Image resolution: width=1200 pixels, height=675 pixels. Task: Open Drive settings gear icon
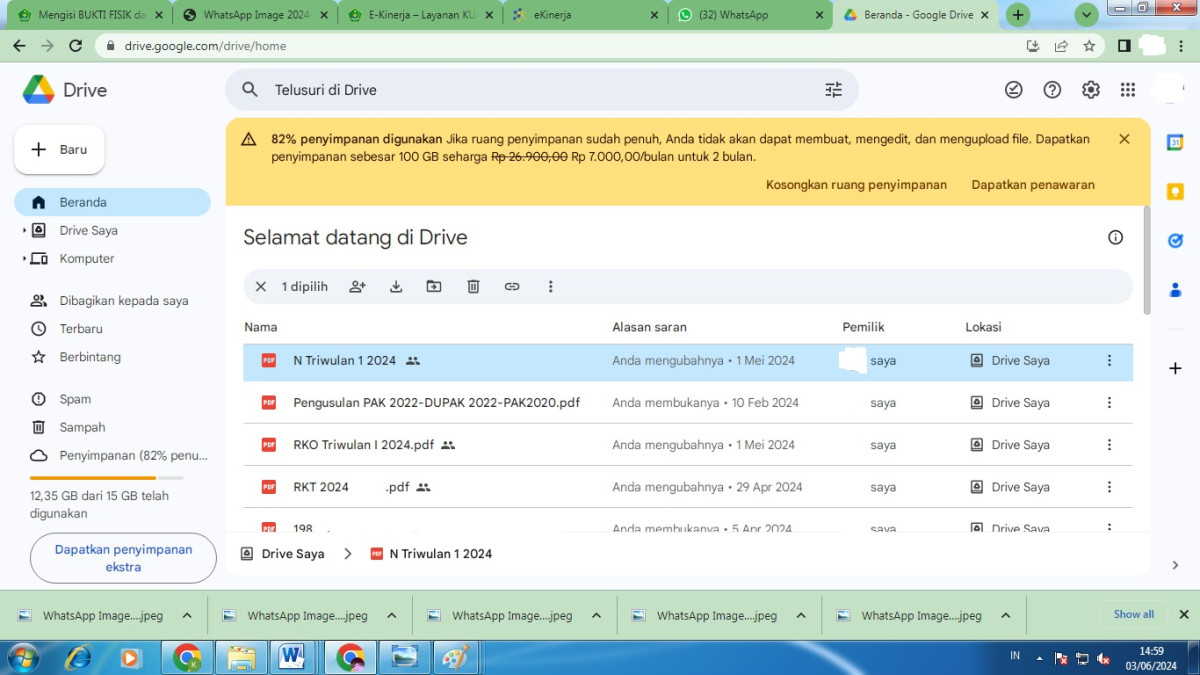tap(1090, 90)
